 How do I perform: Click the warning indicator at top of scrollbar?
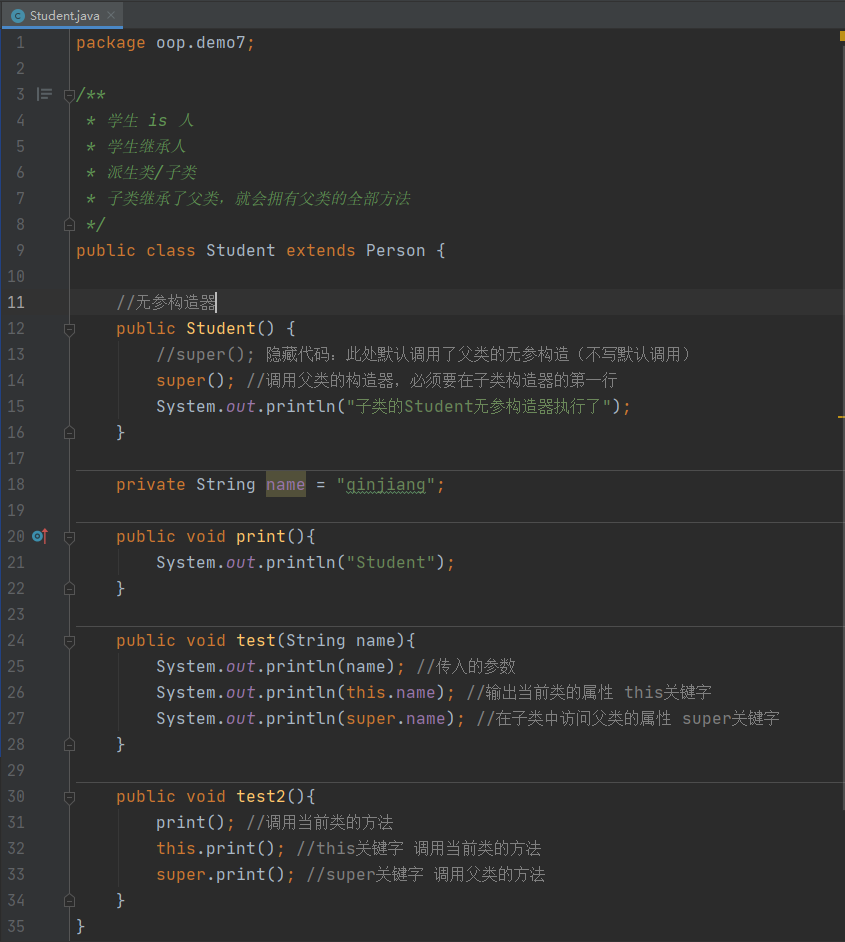pos(842,36)
